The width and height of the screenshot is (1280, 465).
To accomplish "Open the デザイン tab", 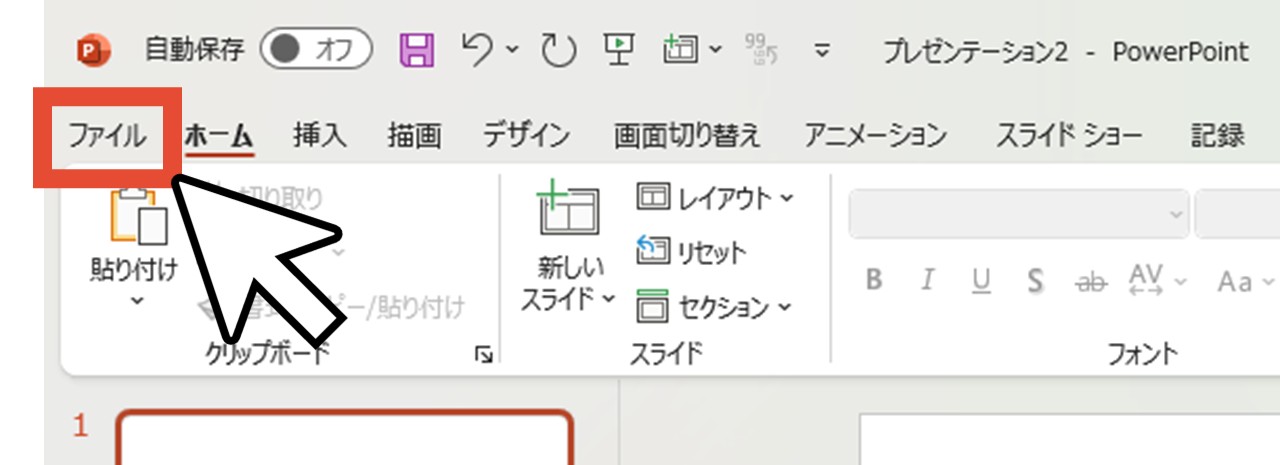I will [x=526, y=136].
